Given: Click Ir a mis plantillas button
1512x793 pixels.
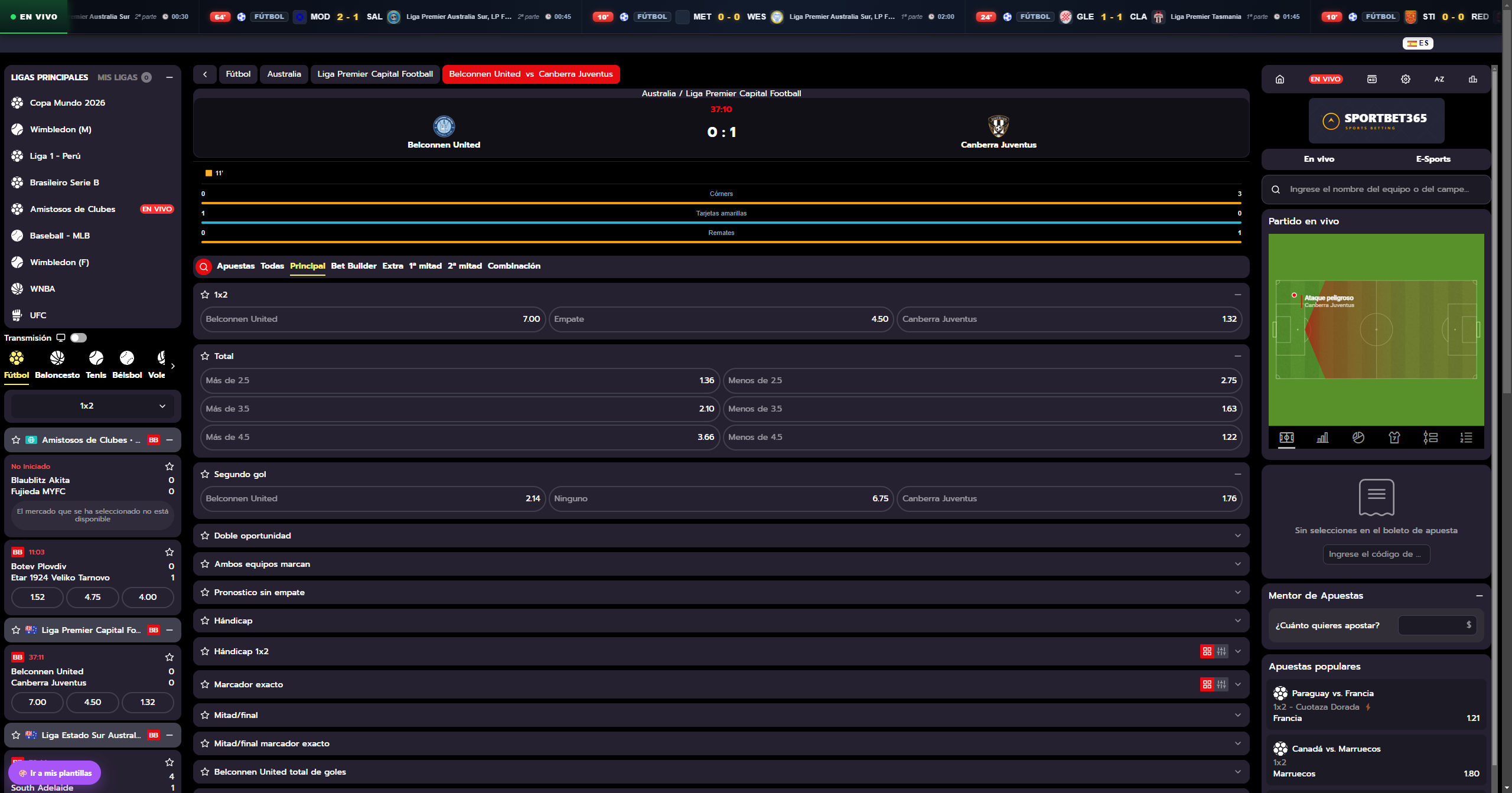Looking at the screenshot, I should (x=55, y=773).
